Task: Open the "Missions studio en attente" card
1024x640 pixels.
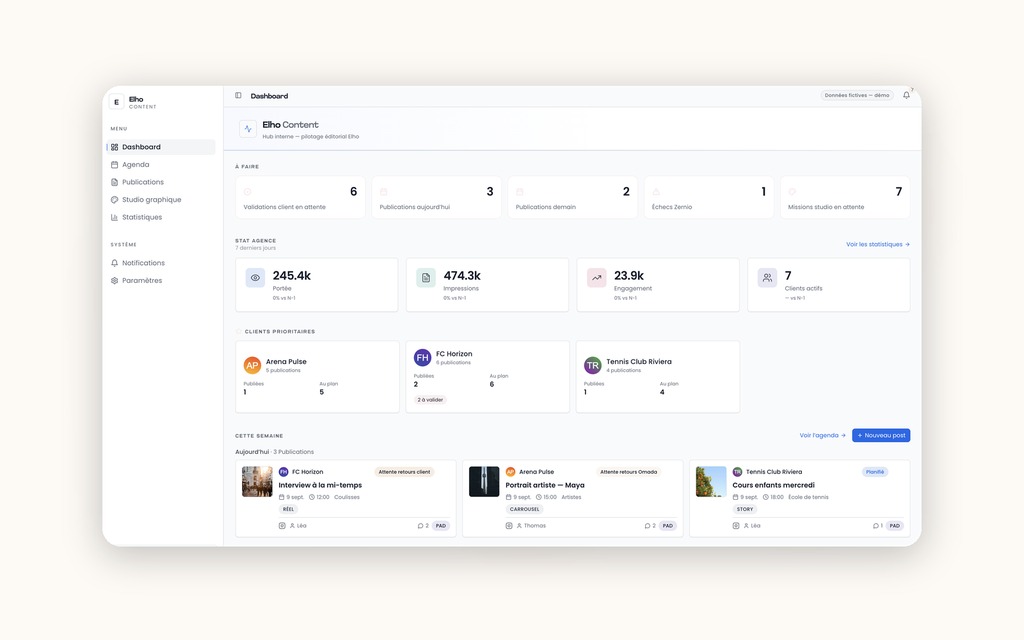Action: click(x=845, y=197)
